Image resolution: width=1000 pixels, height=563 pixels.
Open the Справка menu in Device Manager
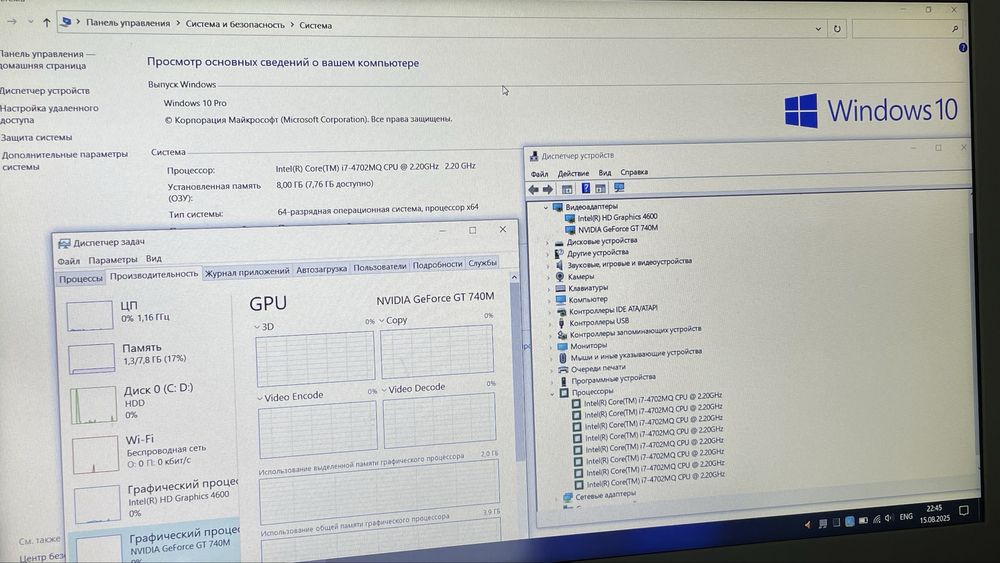(634, 172)
